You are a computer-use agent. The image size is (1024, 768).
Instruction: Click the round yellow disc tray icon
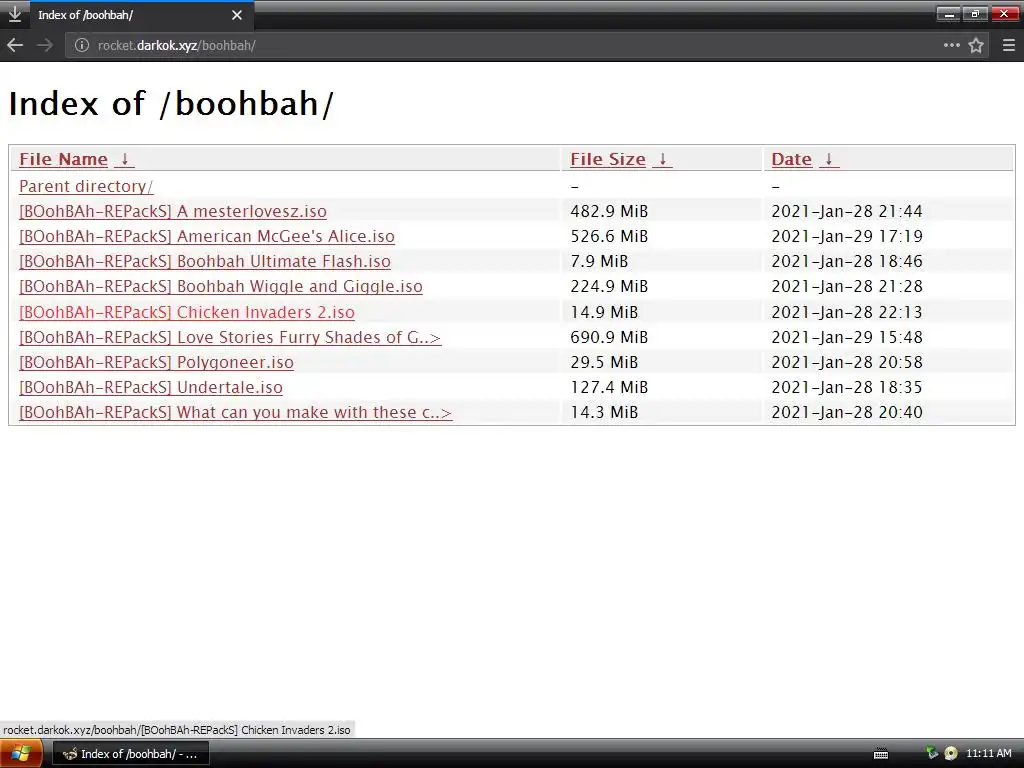pos(951,753)
